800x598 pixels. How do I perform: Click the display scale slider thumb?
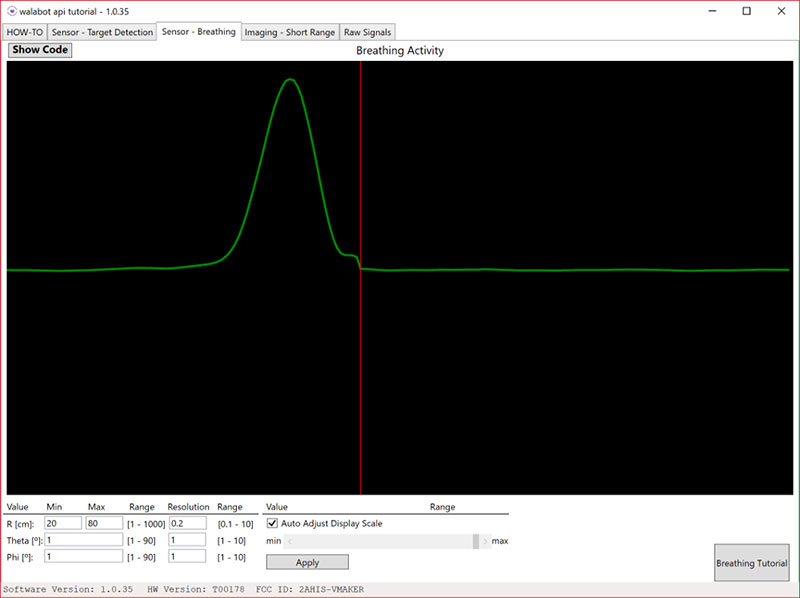point(476,541)
